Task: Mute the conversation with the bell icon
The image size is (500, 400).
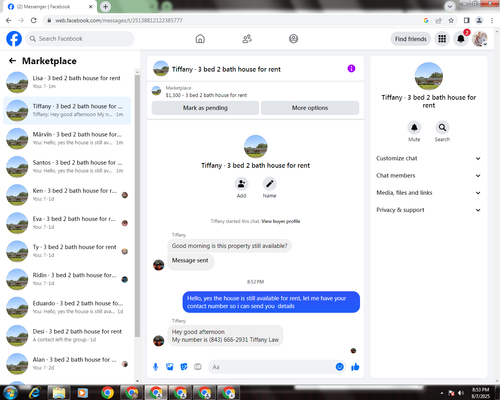Action: tap(414, 127)
